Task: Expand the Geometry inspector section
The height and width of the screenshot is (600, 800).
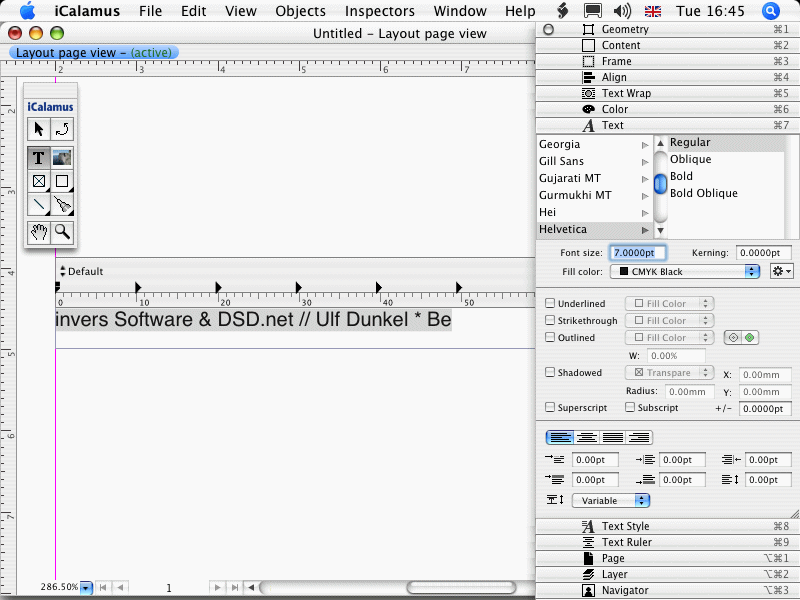Action: (x=625, y=29)
